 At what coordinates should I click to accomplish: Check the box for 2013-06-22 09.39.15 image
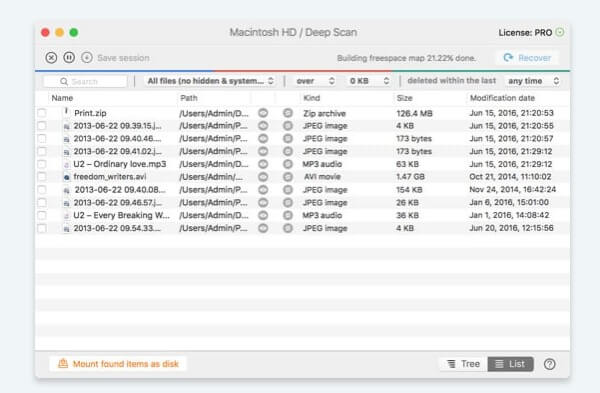[x=42, y=126]
